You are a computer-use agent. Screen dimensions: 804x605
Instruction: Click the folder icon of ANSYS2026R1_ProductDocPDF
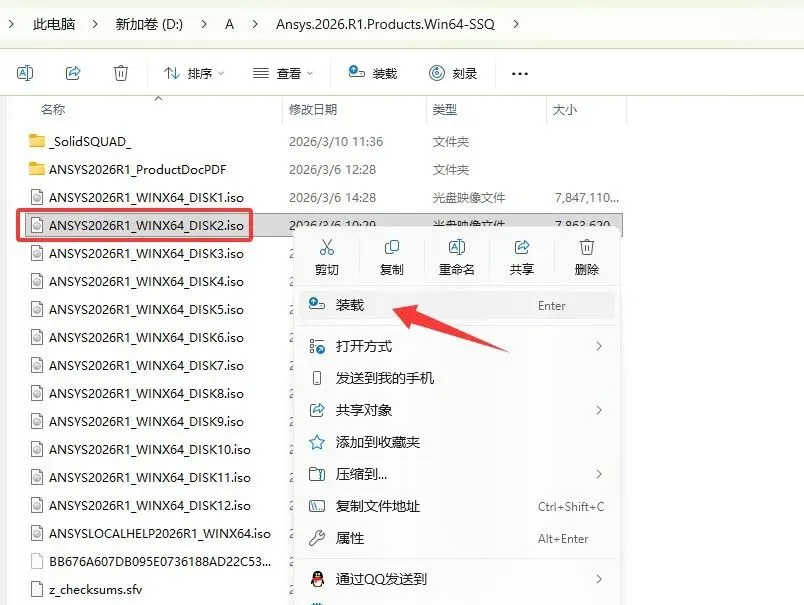36,169
